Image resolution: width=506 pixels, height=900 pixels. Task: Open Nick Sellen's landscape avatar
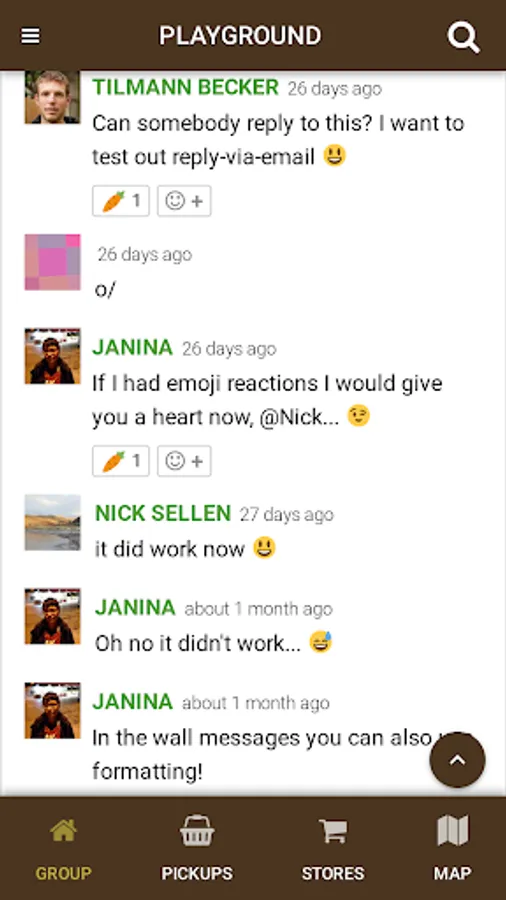(52, 522)
